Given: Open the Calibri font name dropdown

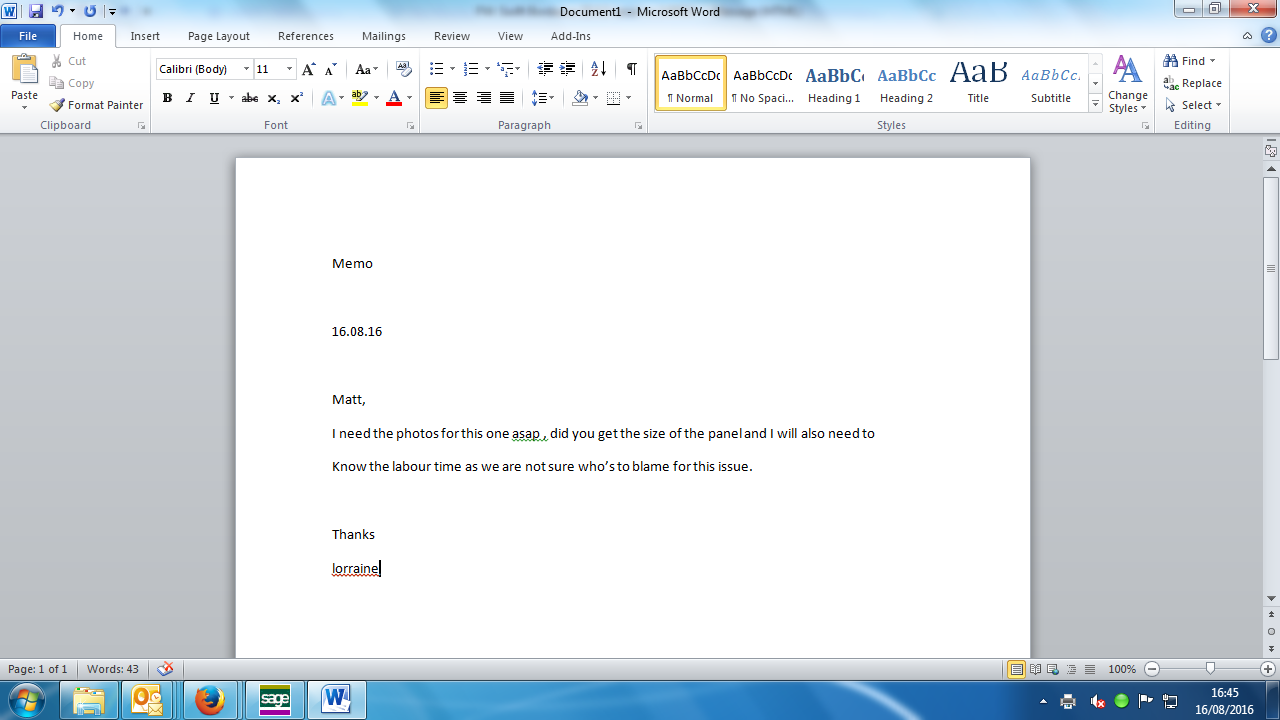Looking at the screenshot, I should pyautogui.click(x=246, y=69).
